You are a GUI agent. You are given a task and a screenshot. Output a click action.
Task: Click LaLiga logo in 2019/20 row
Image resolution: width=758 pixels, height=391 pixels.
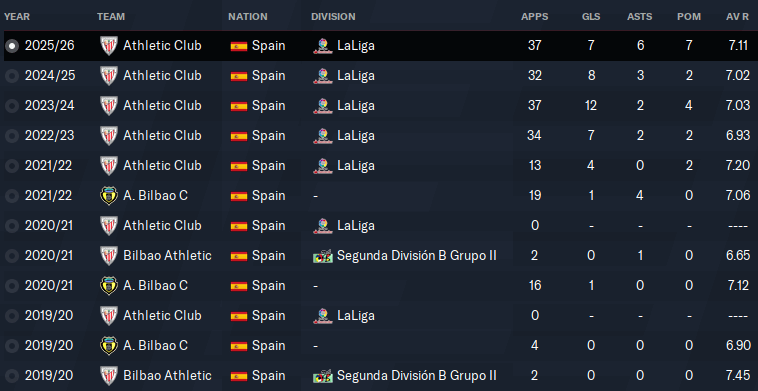[322, 316]
